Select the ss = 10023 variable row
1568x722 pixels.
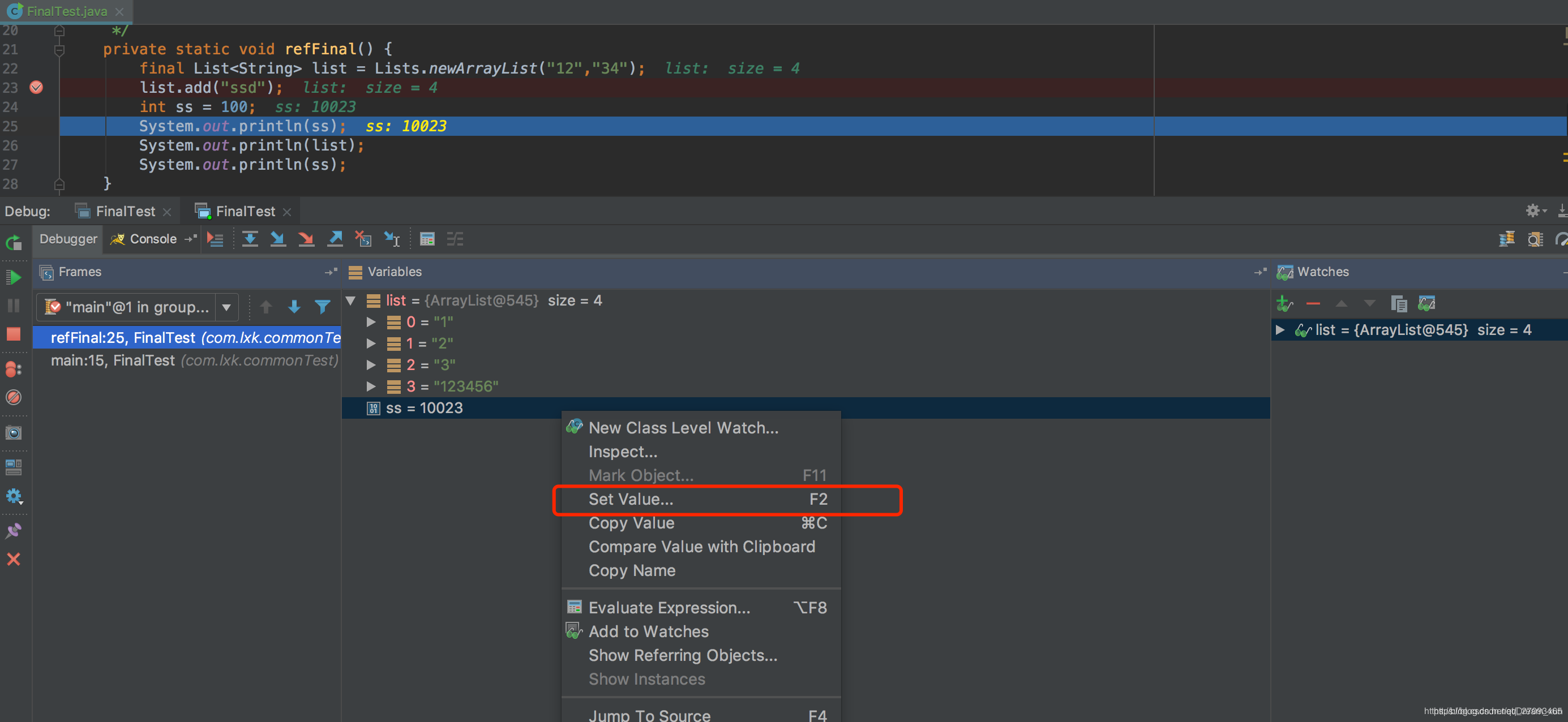pyautogui.click(x=806, y=408)
